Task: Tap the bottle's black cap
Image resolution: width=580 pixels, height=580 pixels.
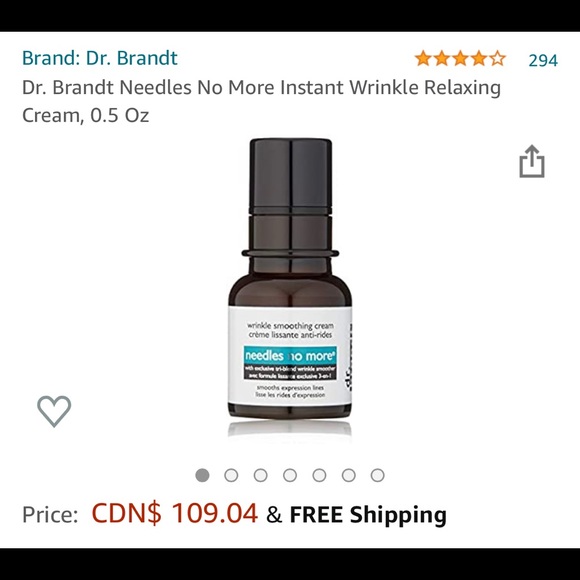Action: pos(290,176)
